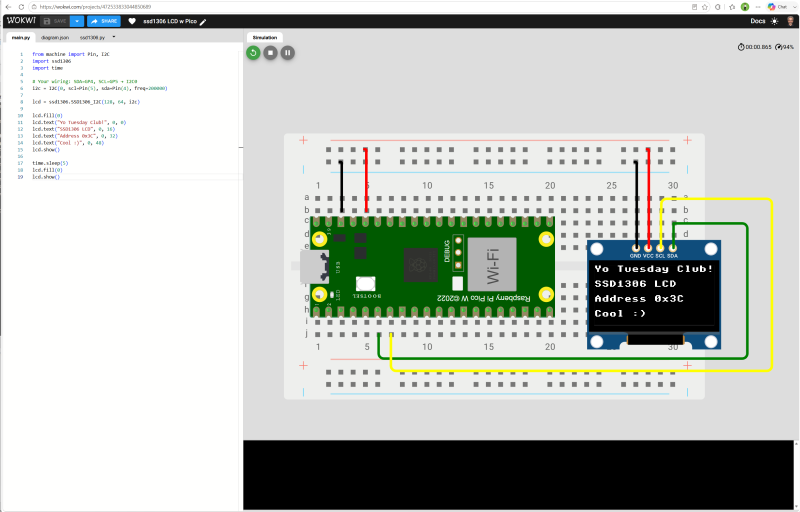Open browser settings ellipsis menu
This screenshot has width=800, height=512.
click(x=758, y=7)
